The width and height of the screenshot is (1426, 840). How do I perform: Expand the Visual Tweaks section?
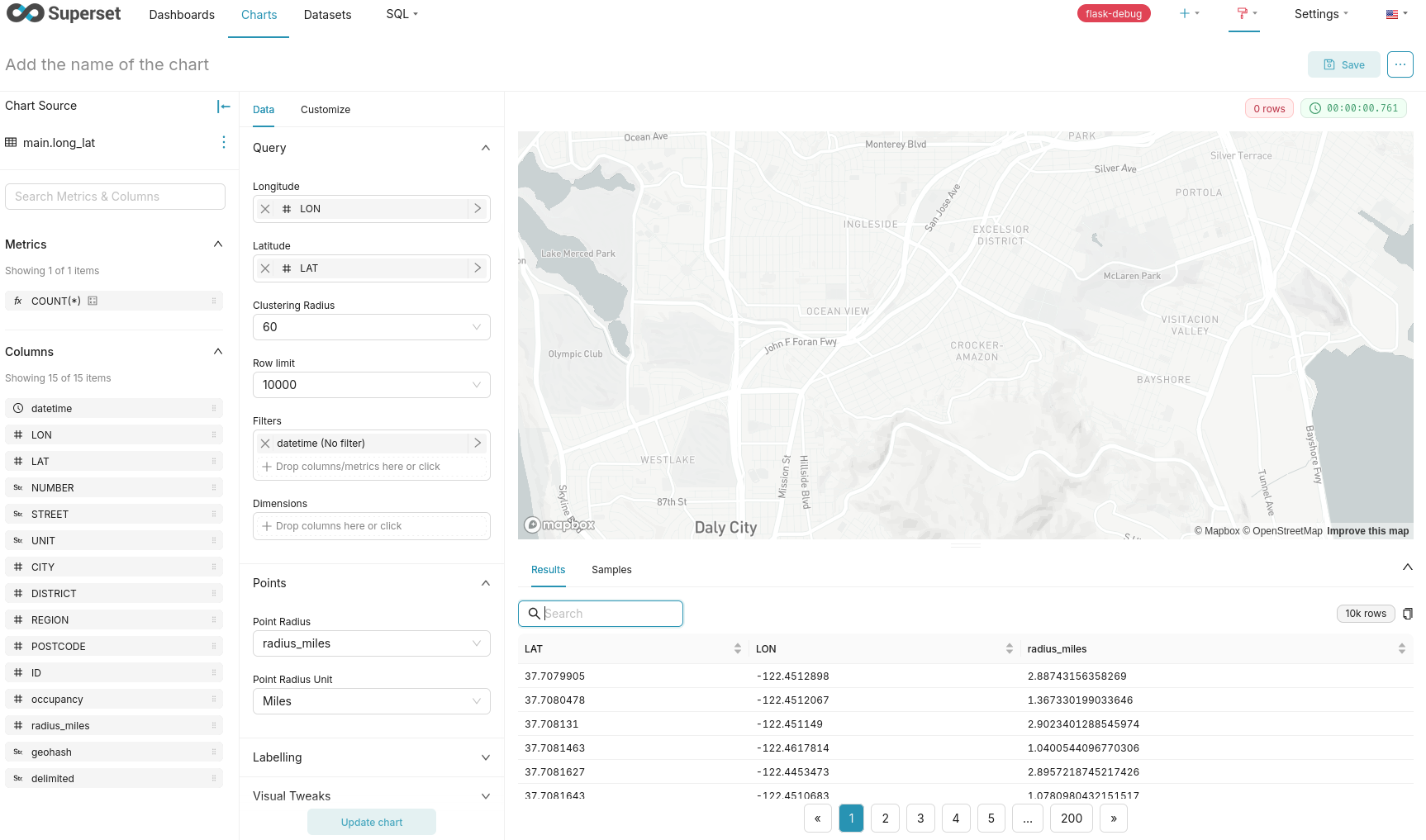point(486,796)
